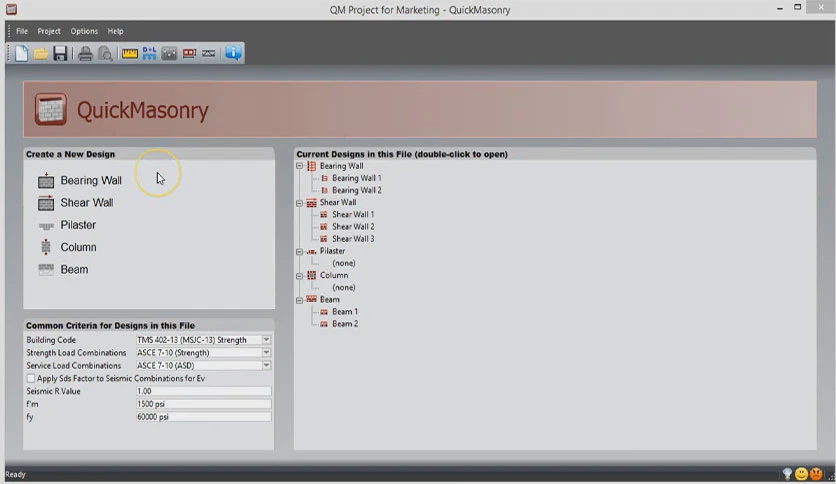
Task: Select the Column category node in the tree
Action: (334, 276)
